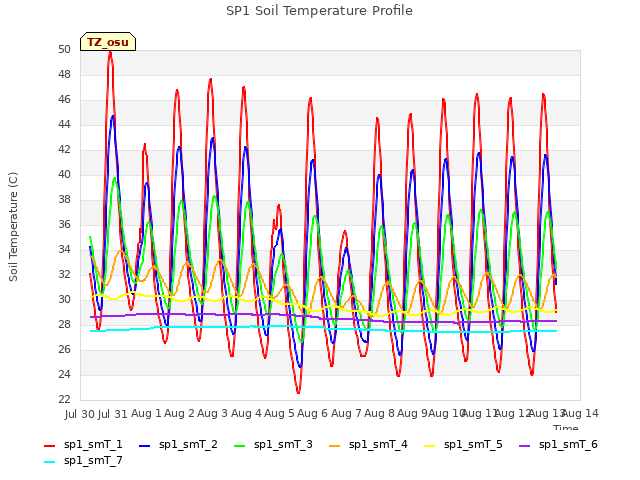Click the red curve's 50-degree peak on Jul 31

pos(110,52)
